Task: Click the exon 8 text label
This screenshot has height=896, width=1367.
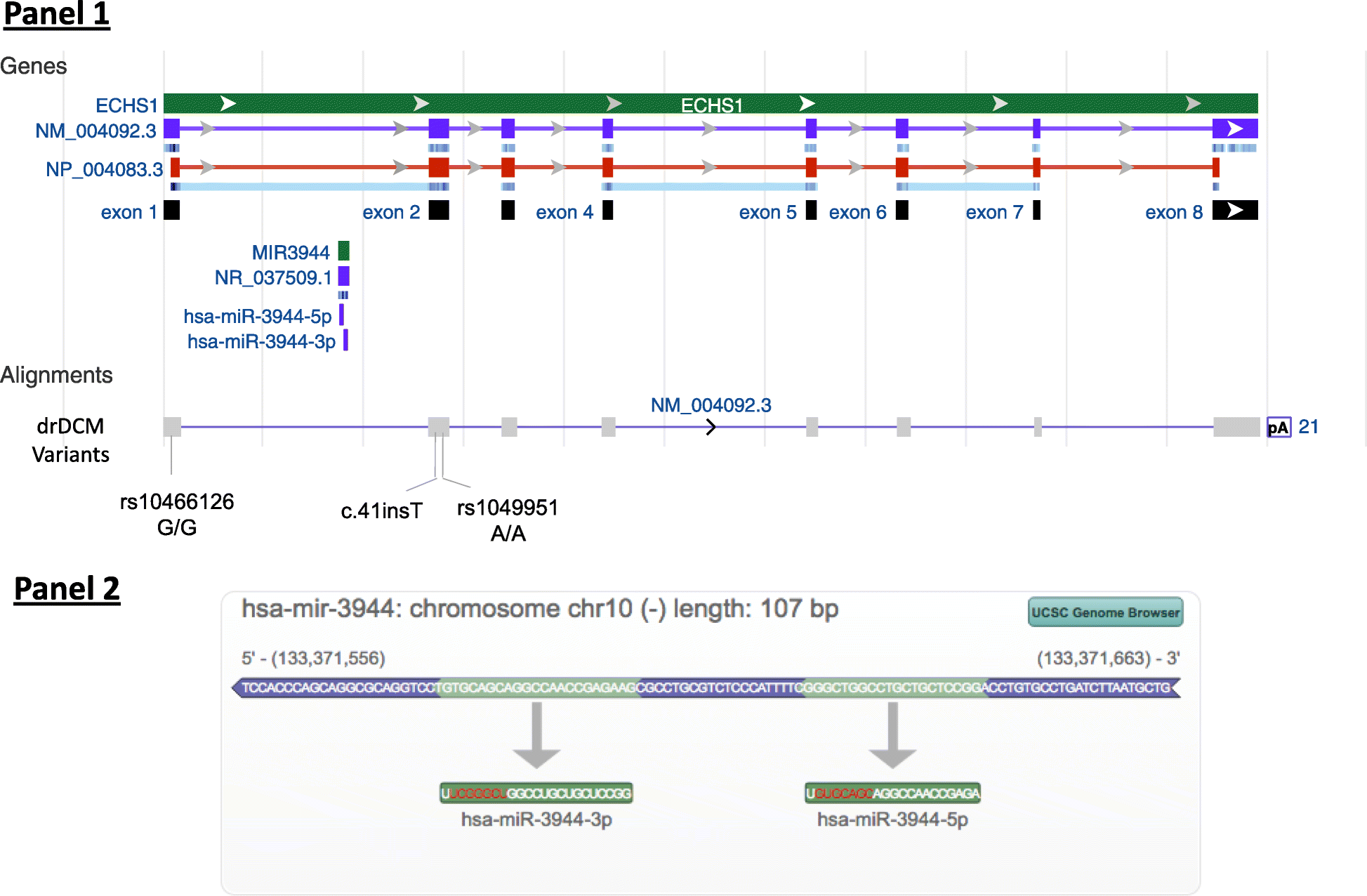Action: tap(1174, 212)
